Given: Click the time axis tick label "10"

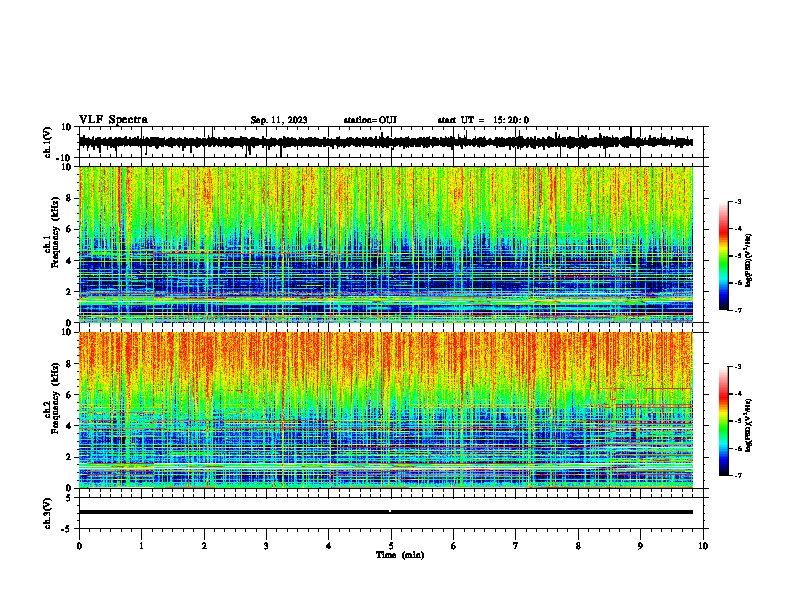Looking at the screenshot, I should pos(703,546).
